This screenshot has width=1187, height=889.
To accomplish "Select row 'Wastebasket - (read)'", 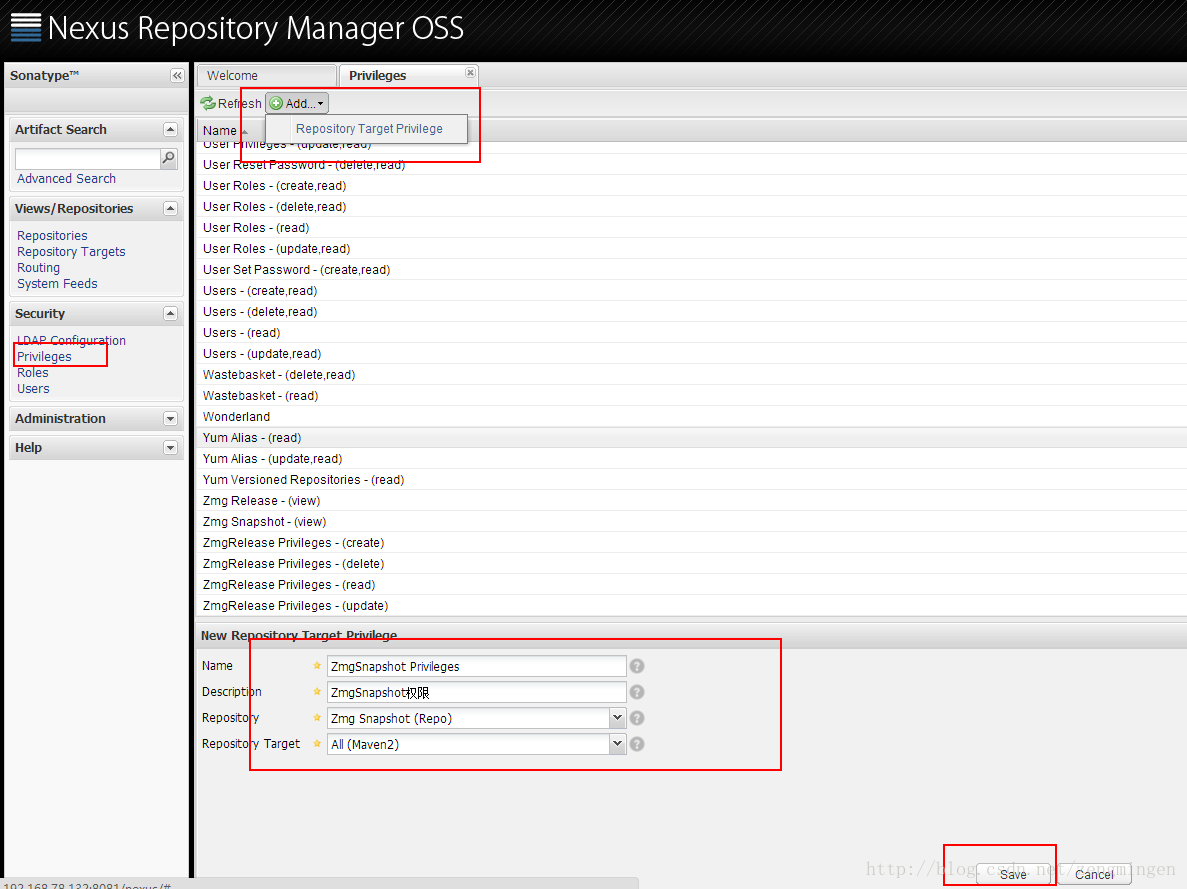I will click(691, 395).
